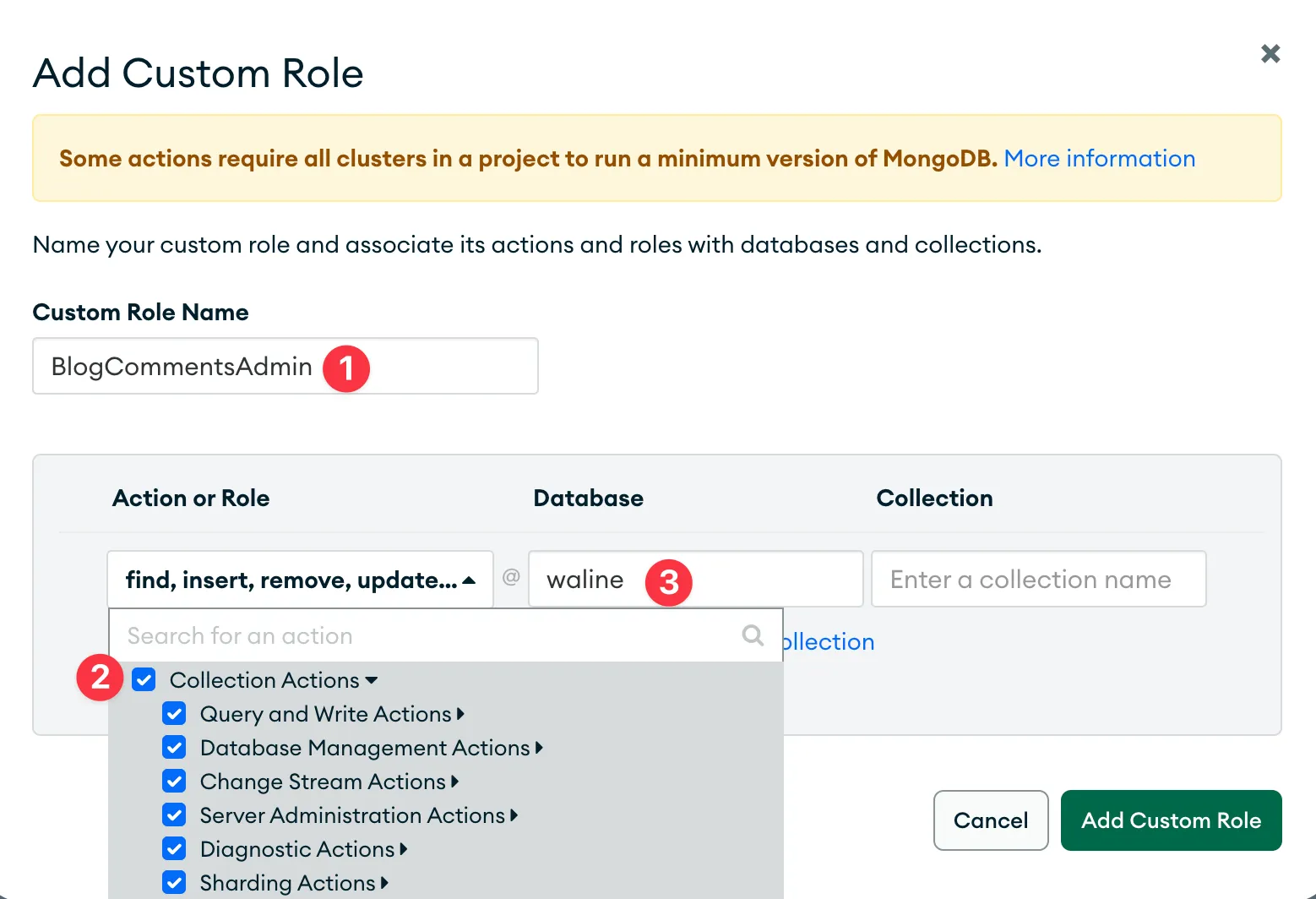Uncheck the Diagnostic Actions checkbox
The height and width of the screenshot is (899, 1316).
[x=175, y=849]
